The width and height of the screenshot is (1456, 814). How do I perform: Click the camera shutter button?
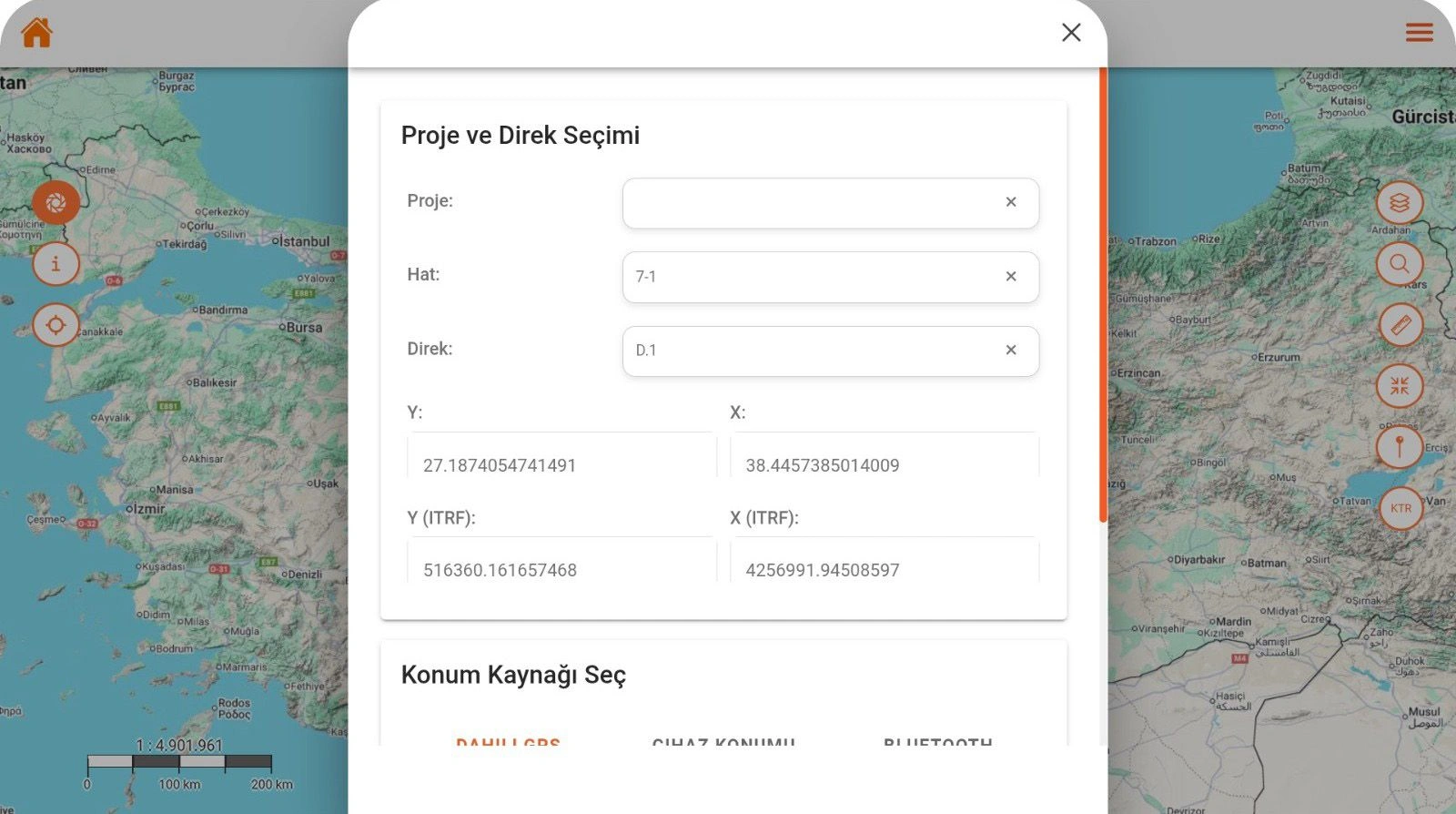coord(56,202)
